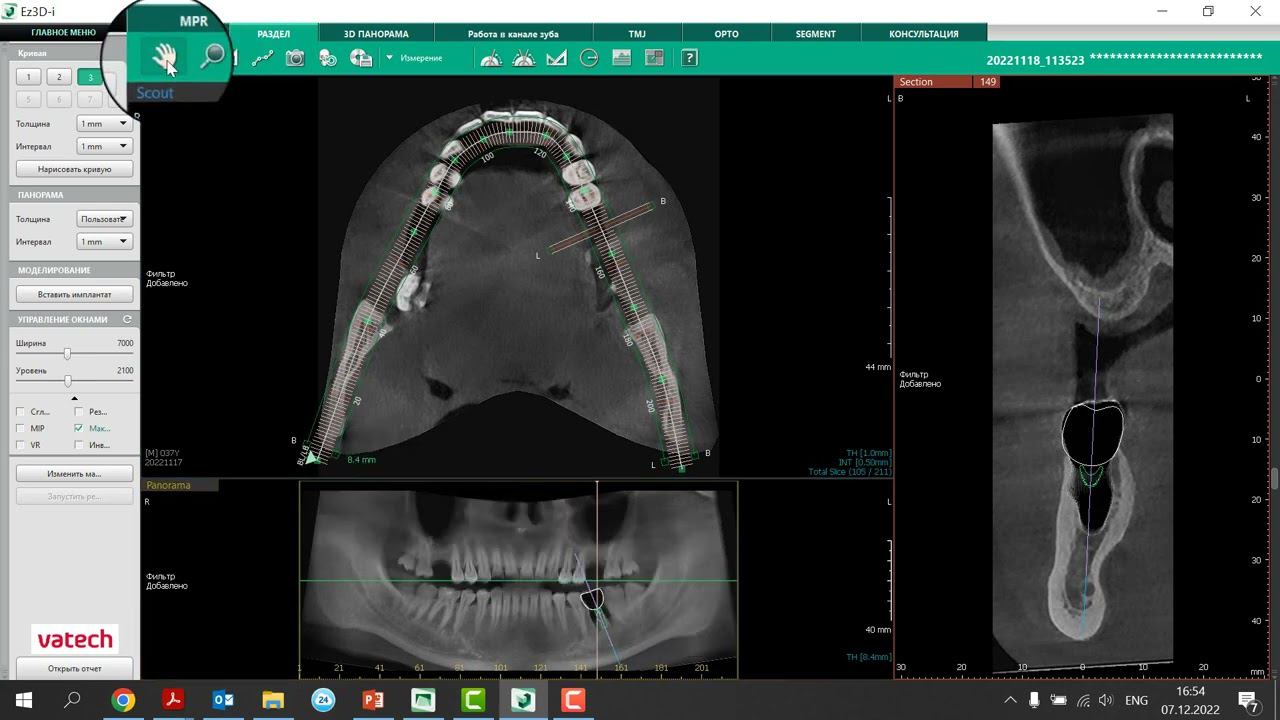The height and width of the screenshot is (720, 1280).
Task: Open Outlook from the taskbar
Action: click(223, 700)
